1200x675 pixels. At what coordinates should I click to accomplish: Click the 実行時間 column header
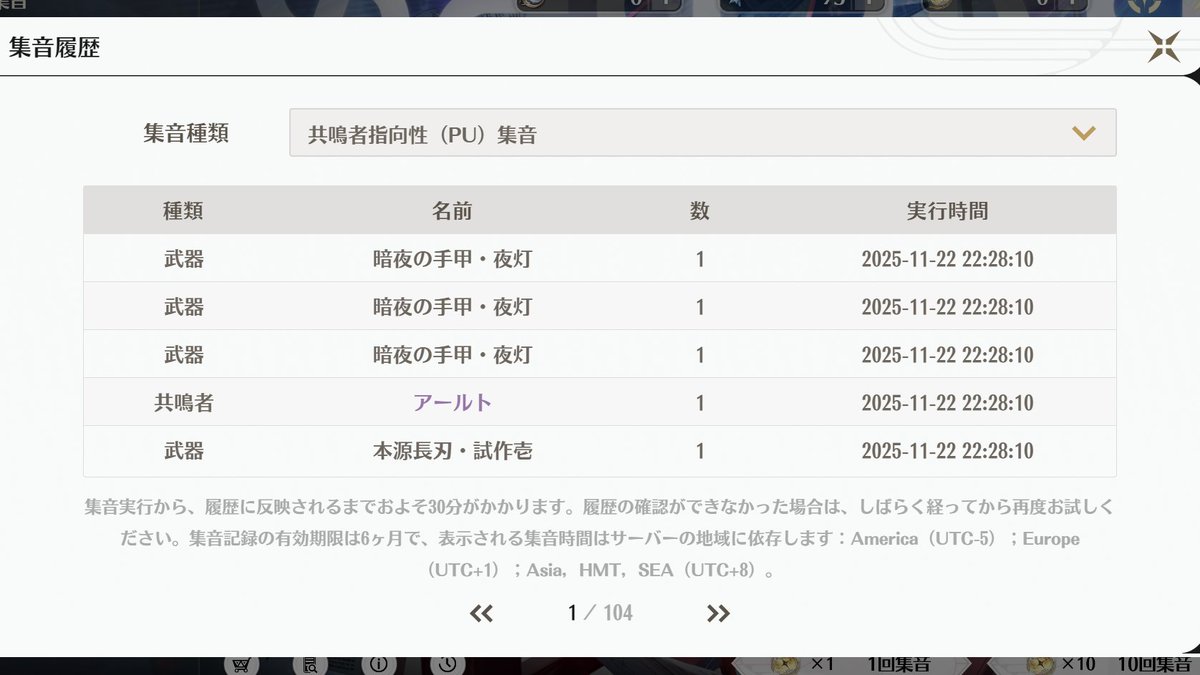point(946,211)
